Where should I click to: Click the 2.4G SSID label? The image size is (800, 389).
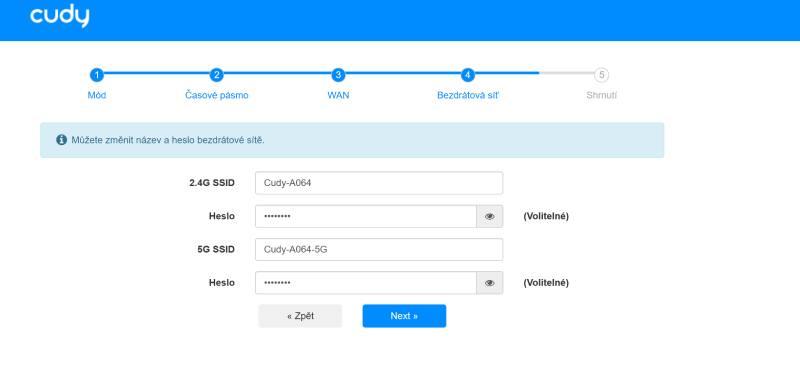click(212, 183)
